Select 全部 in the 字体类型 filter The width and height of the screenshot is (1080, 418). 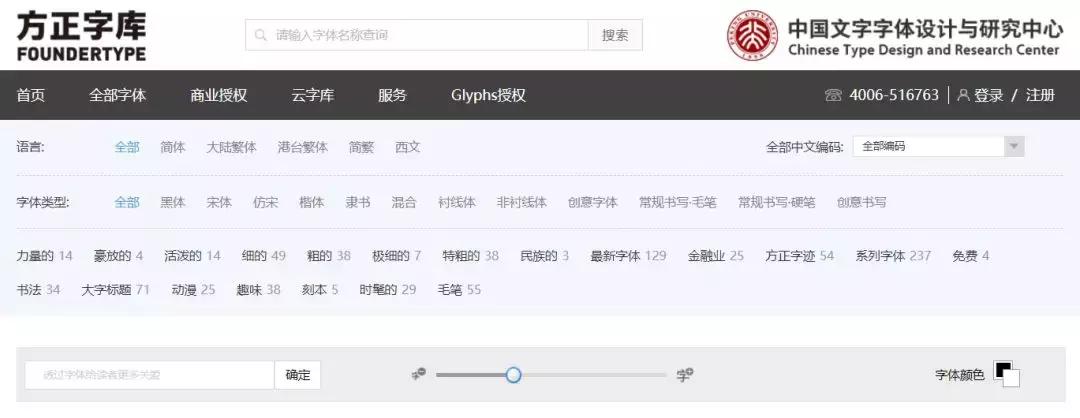point(127,202)
